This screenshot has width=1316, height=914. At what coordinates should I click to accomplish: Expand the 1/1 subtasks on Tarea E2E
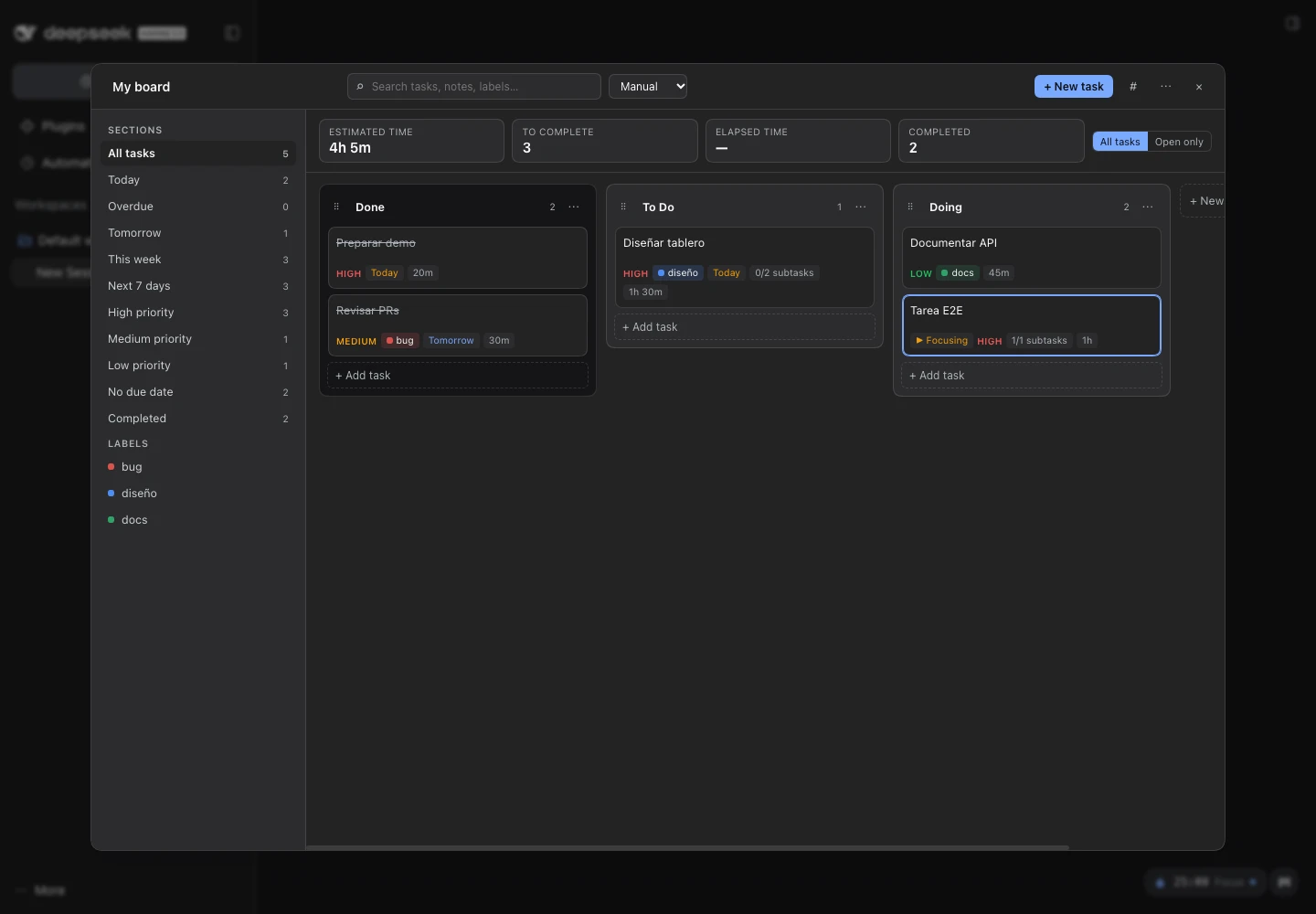click(1039, 341)
